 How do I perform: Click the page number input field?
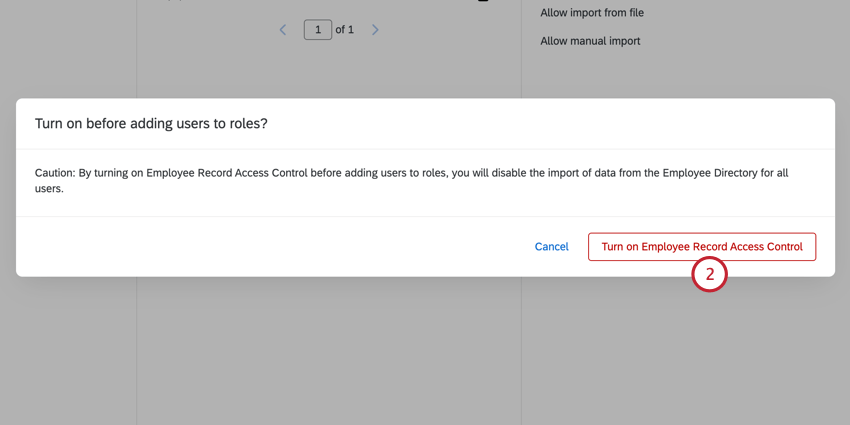317,30
